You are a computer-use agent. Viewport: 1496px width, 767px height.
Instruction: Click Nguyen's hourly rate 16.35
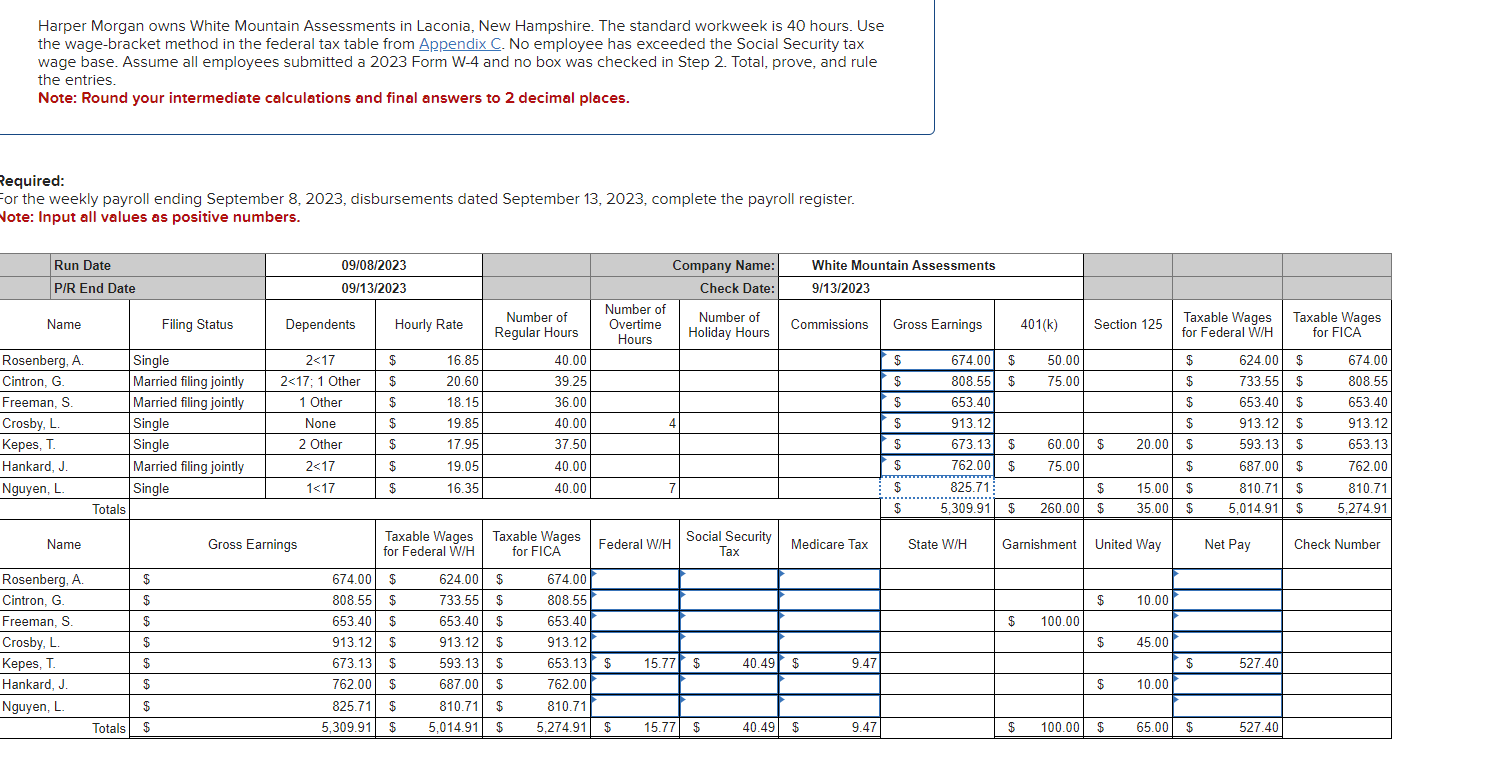[428, 488]
